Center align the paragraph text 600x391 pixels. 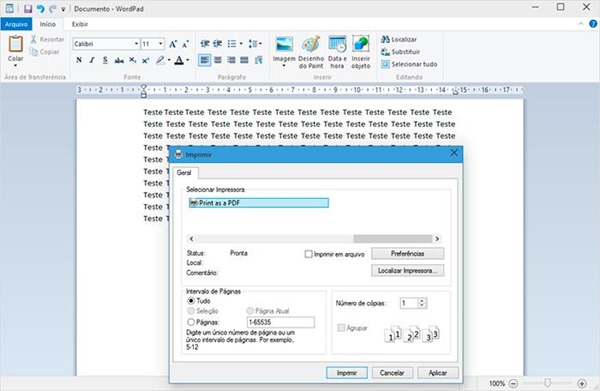coord(218,60)
